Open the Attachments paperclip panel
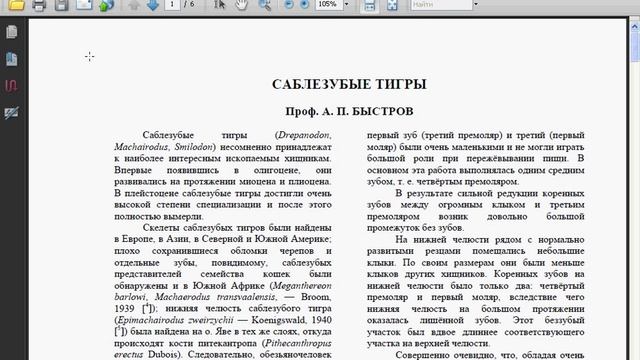 click(11, 86)
